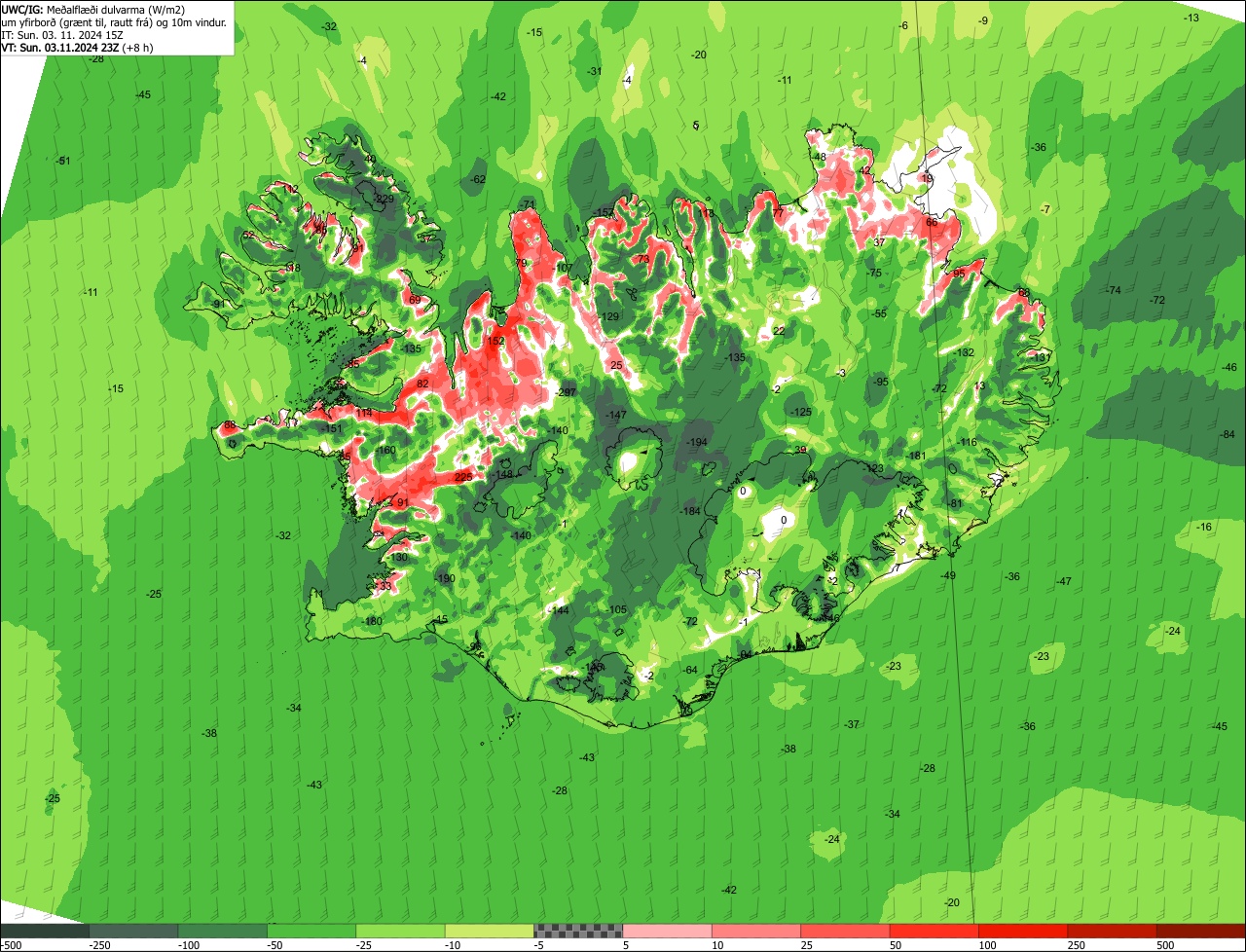Screen dimensions: 1246x952
Task: Click the ocean value '-51' at the left edge
Action: 64,161
